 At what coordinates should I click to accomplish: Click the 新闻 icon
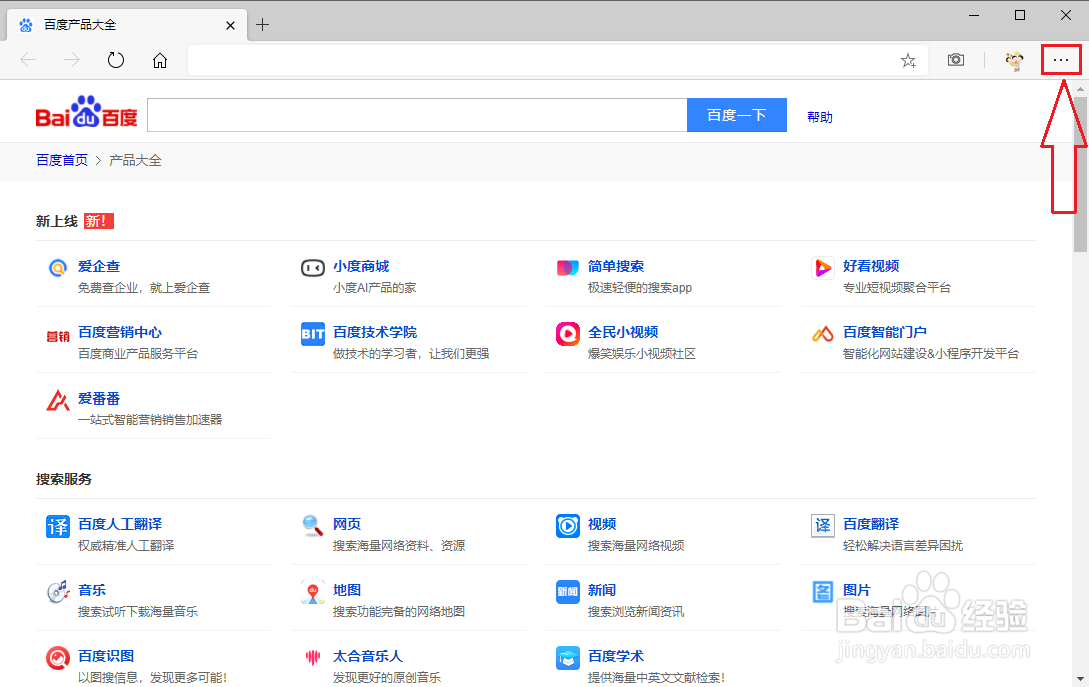(x=567, y=592)
